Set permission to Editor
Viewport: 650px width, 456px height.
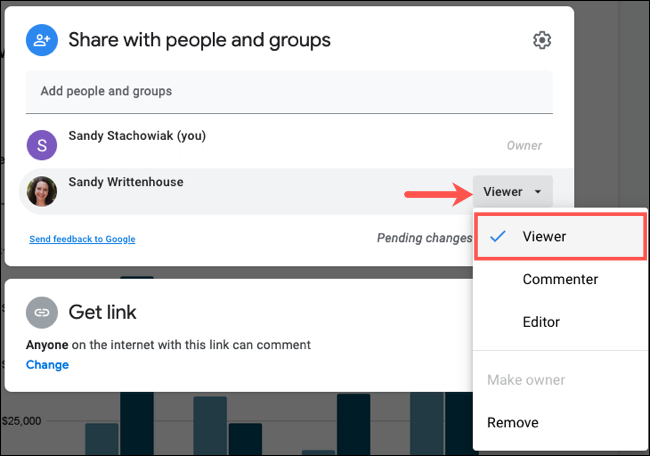(x=541, y=322)
